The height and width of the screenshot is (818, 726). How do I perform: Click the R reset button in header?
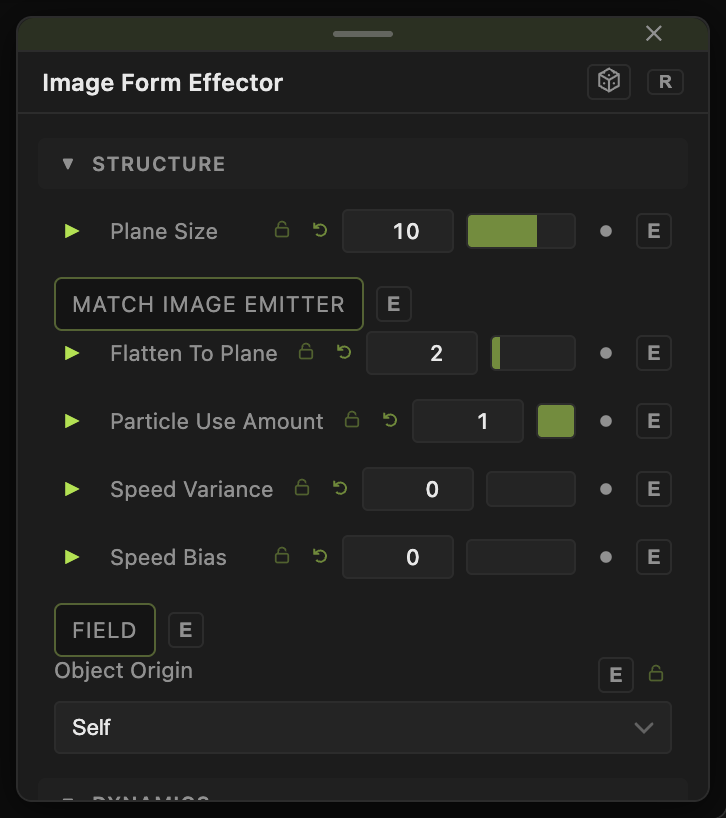[x=665, y=82]
